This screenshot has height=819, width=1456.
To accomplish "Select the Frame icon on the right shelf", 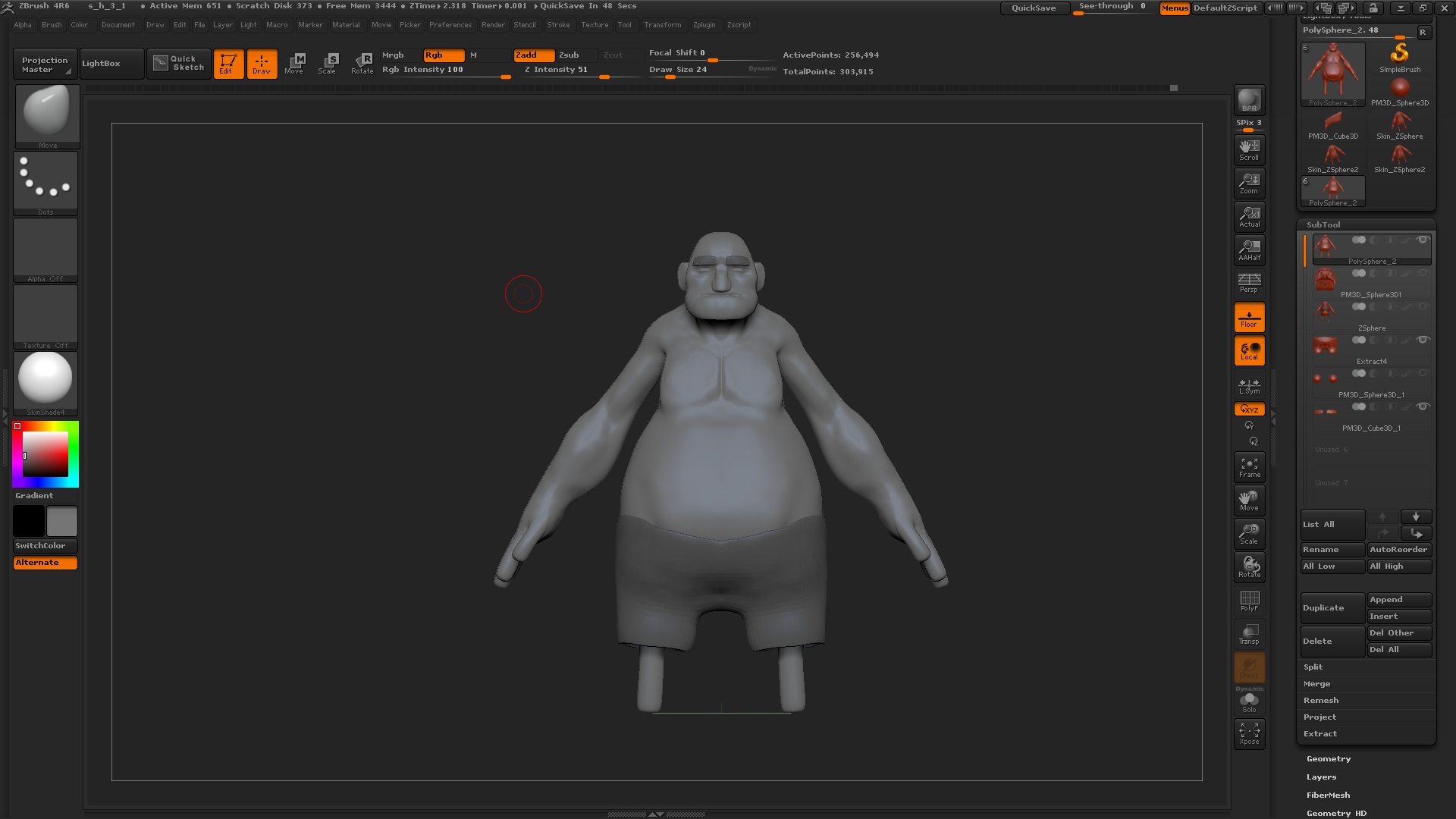I will [x=1249, y=466].
